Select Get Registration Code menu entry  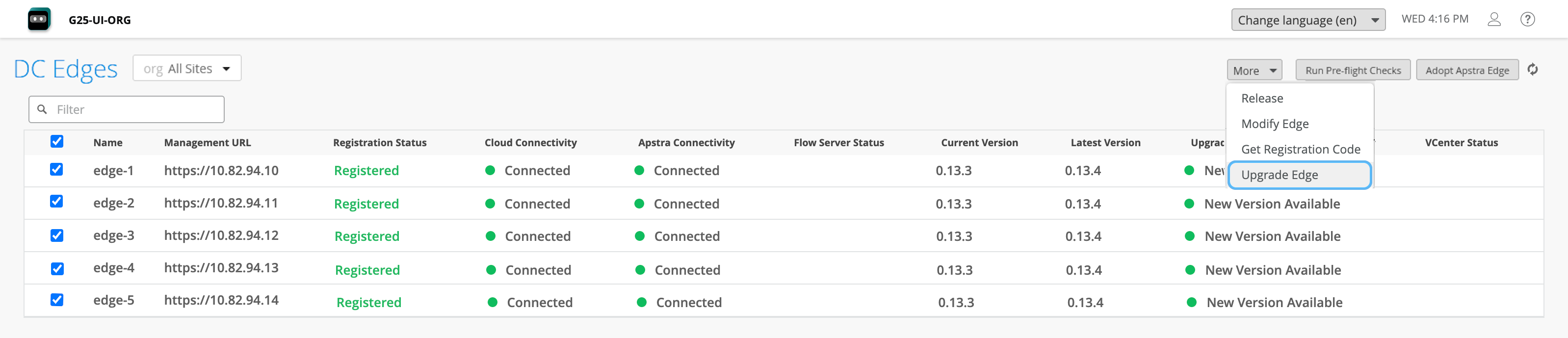click(x=1300, y=150)
